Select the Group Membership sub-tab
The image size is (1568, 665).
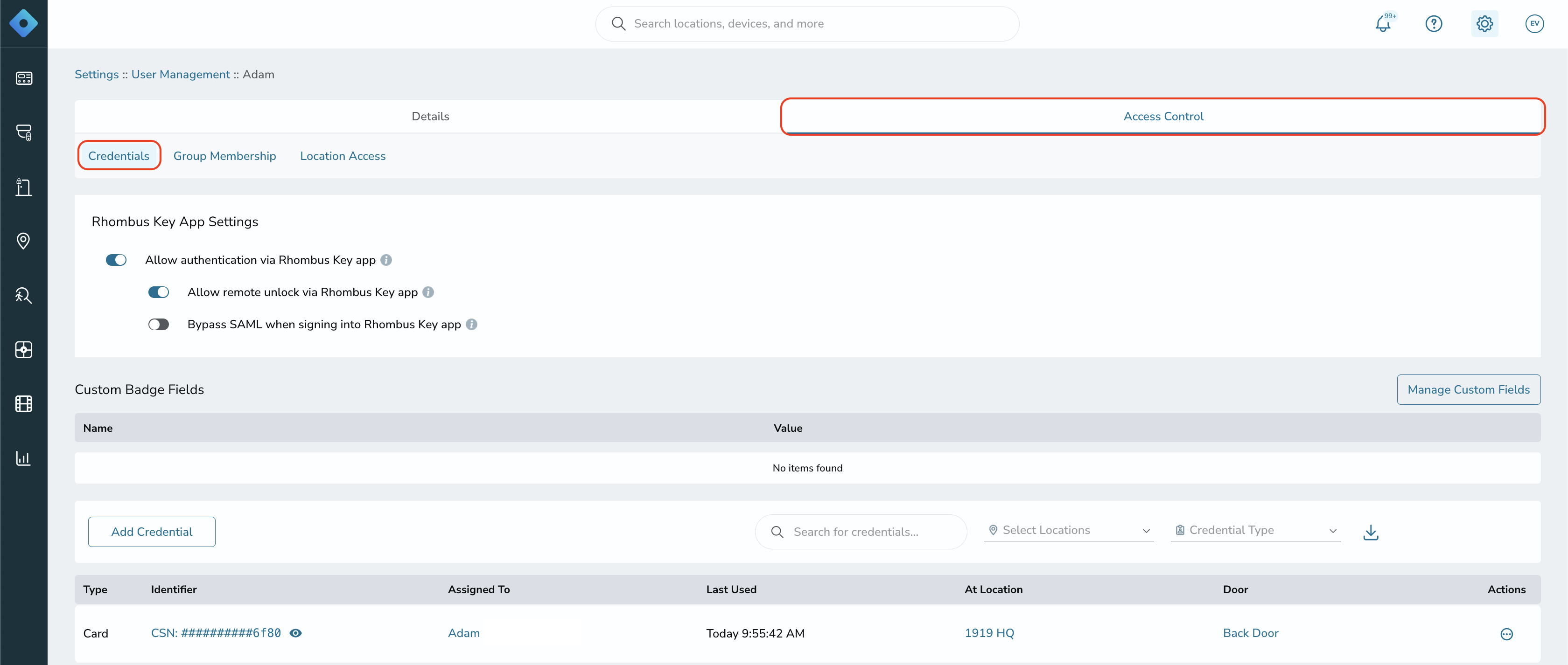(224, 156)
